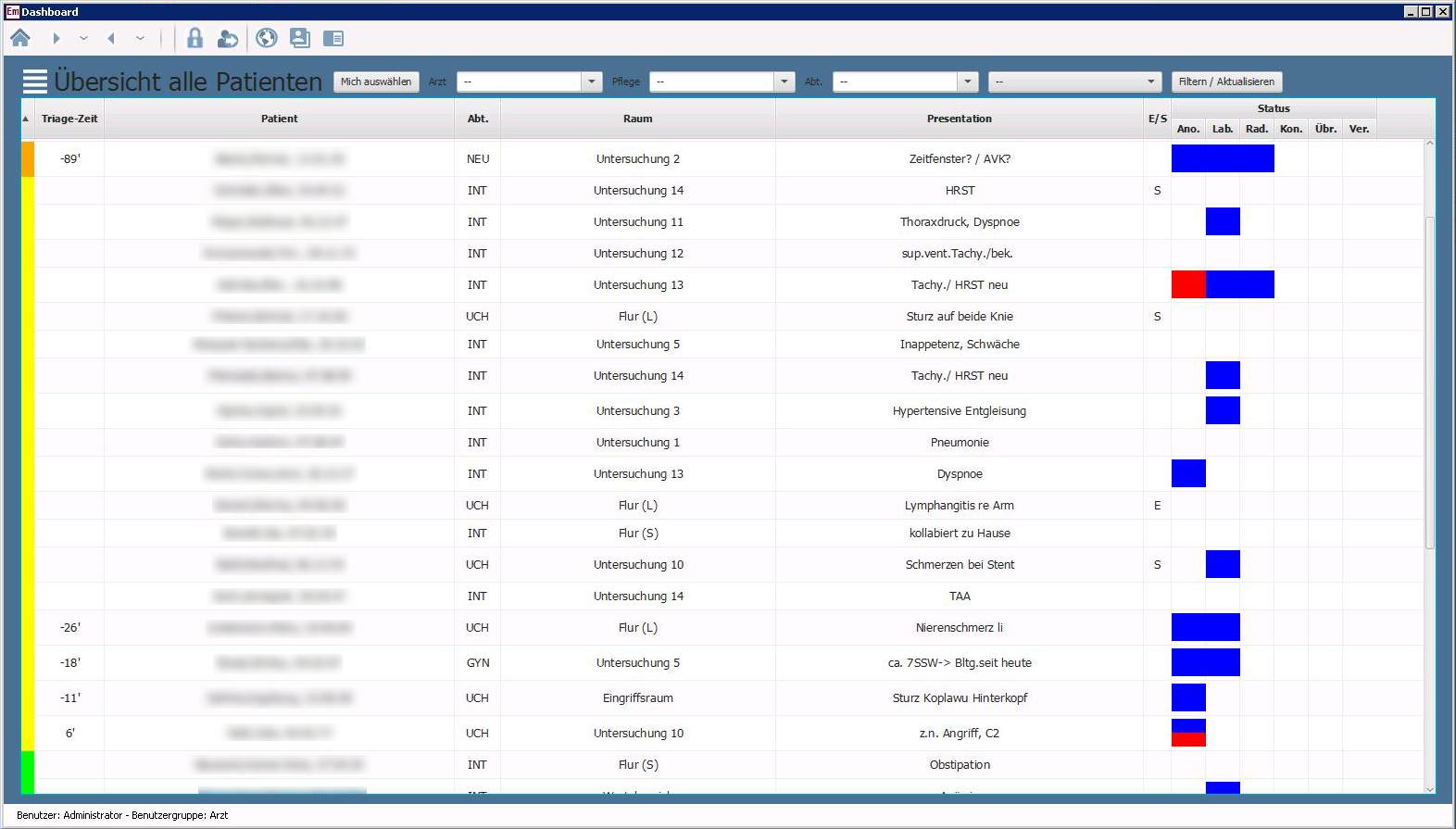This screenshot has width=1456, height=829.
Task: Open the Arzt dropdown list
Action: click(592, 82)
